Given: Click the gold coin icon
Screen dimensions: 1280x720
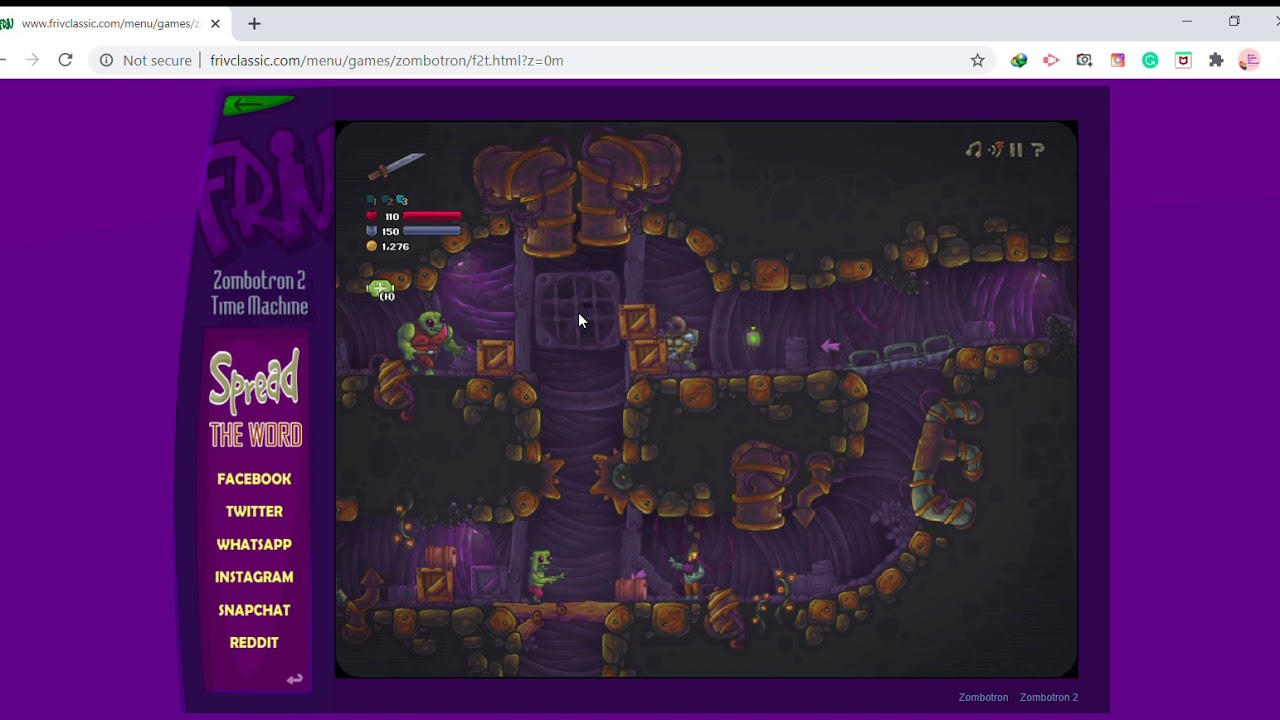Looking at the screenshot, I should [x=372, y=246].
